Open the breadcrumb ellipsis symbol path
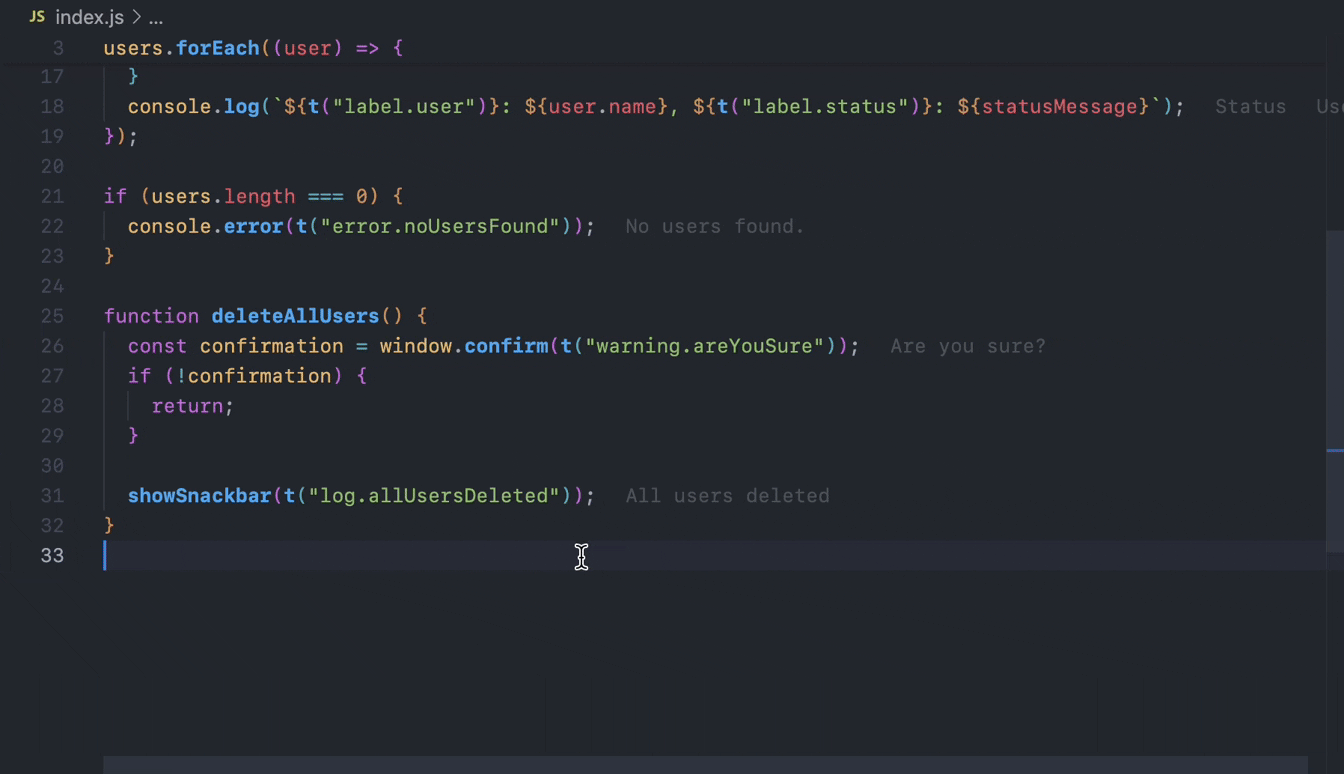This screenshot has height=774, width=1344. pos(156,18)
